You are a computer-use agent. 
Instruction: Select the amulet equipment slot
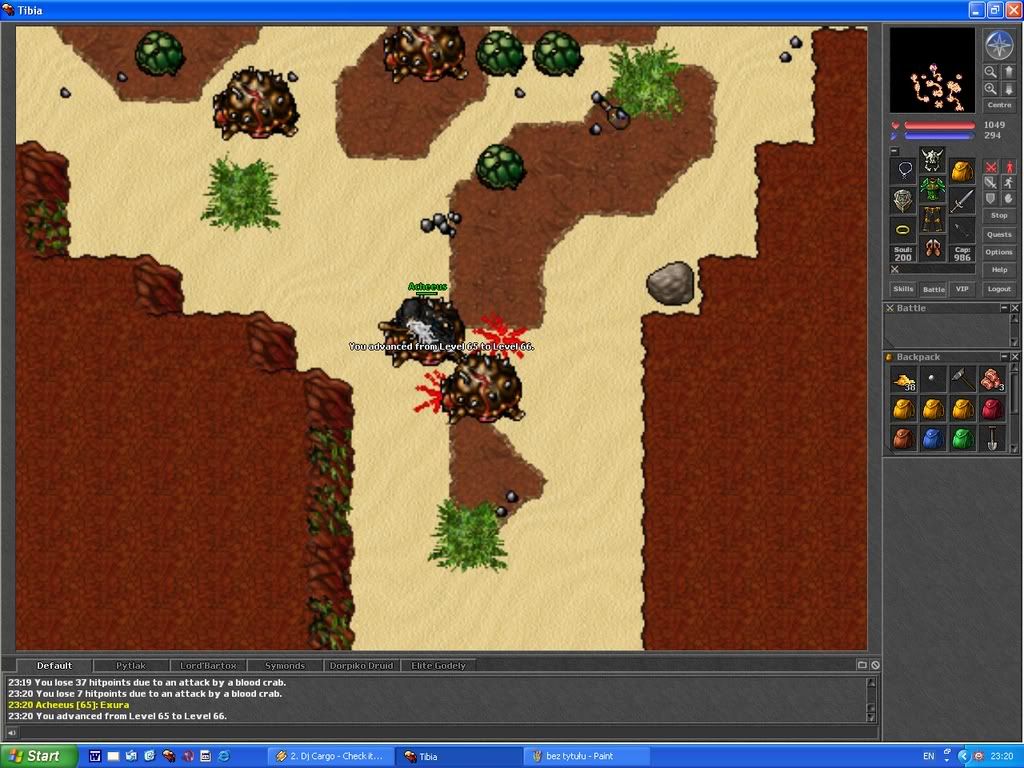[904, 170]
